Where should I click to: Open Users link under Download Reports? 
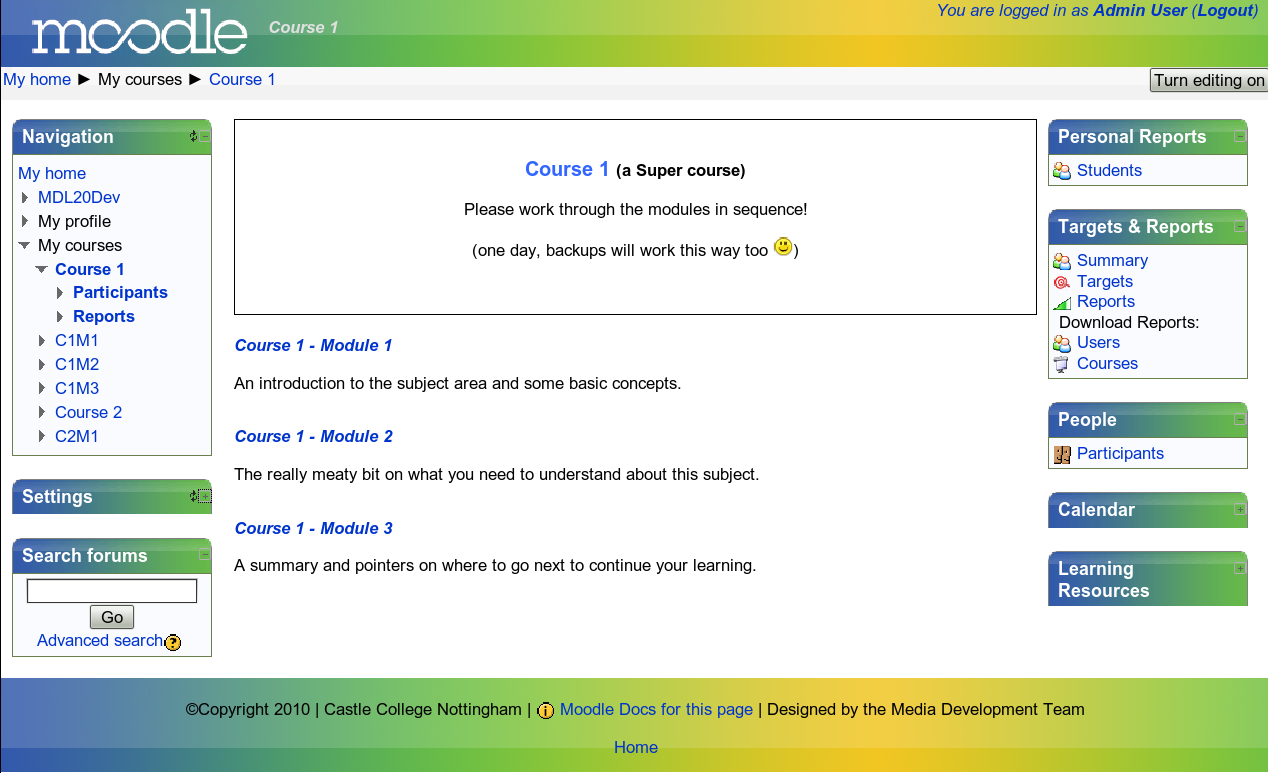point(1098,343)
